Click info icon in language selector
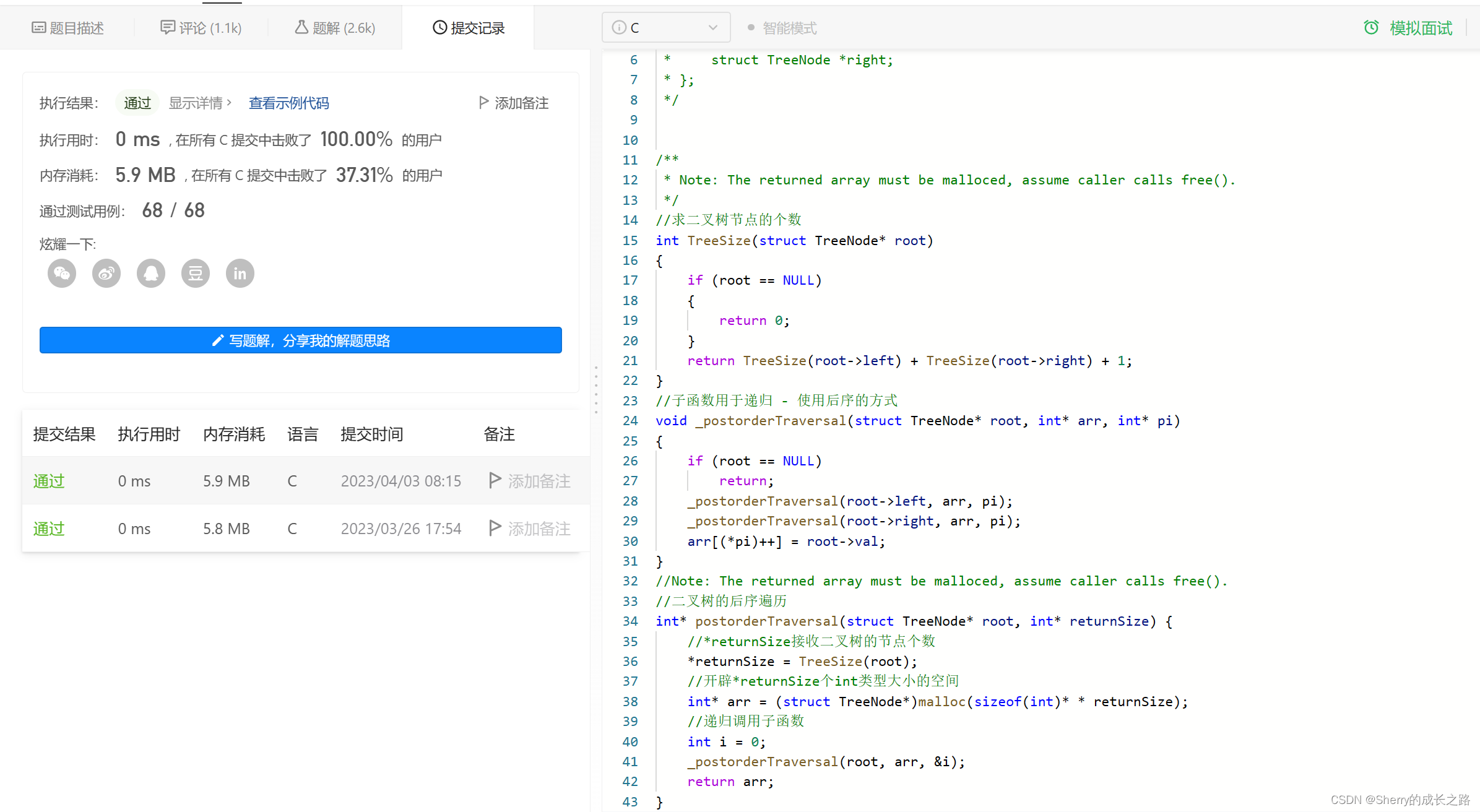 click(618, 28)
